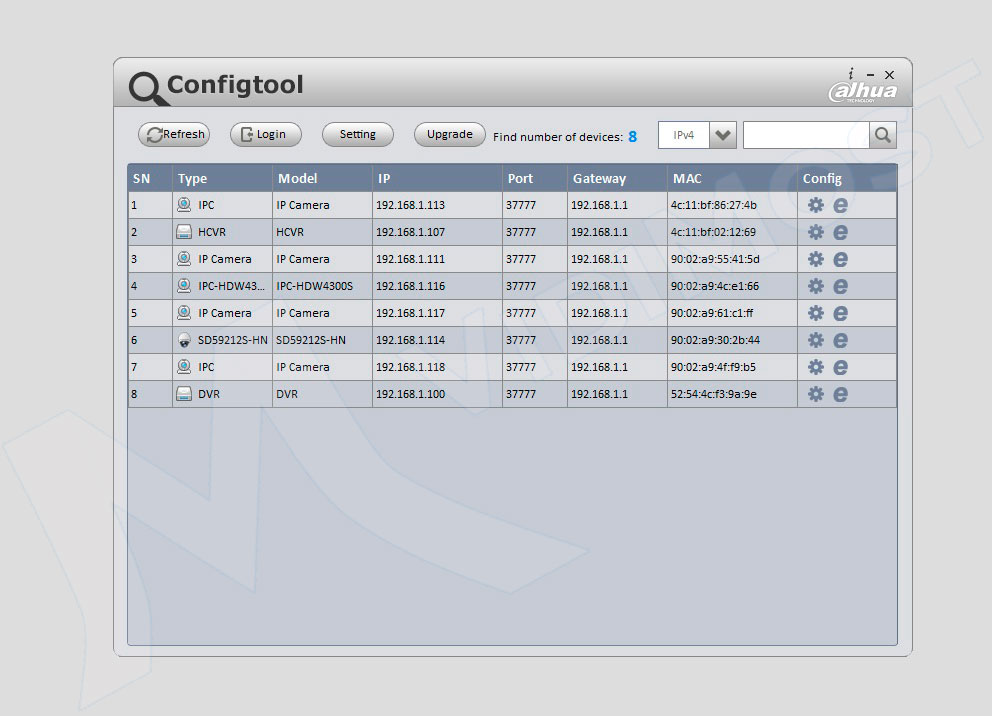Open the e browser icon for SD59212S-HN
The height and width of the screenshot is (716, 992).
[839, 340]
